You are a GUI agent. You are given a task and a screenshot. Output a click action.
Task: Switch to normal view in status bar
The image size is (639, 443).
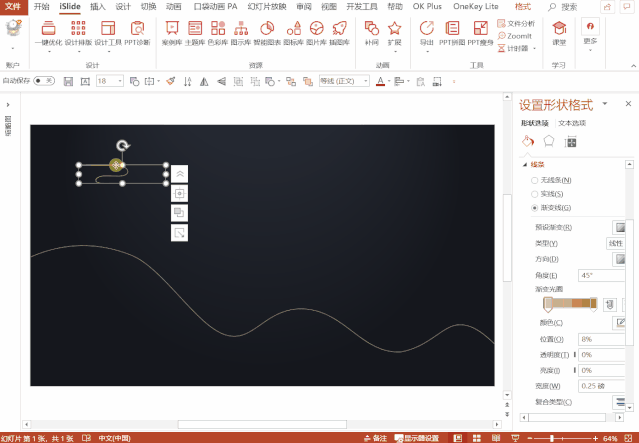click(x=457, y=438)
